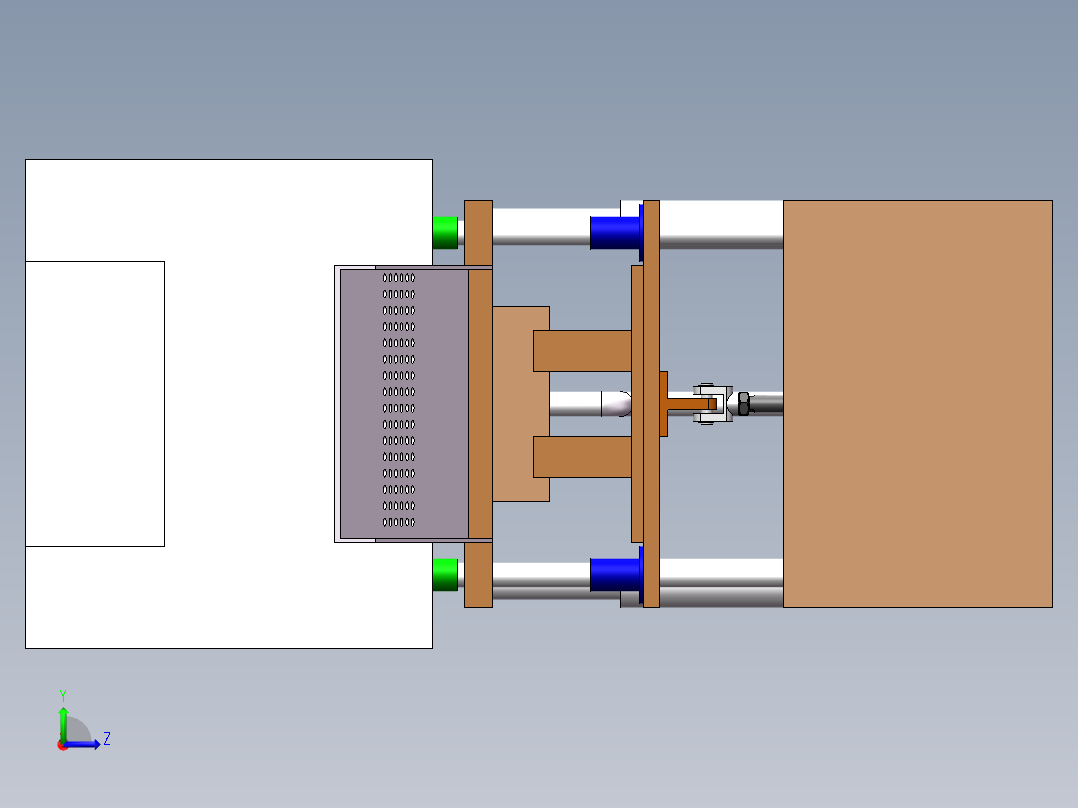Click the red origin point of the triad
The image size is (1078, 808).
click(x=62, y=745)
